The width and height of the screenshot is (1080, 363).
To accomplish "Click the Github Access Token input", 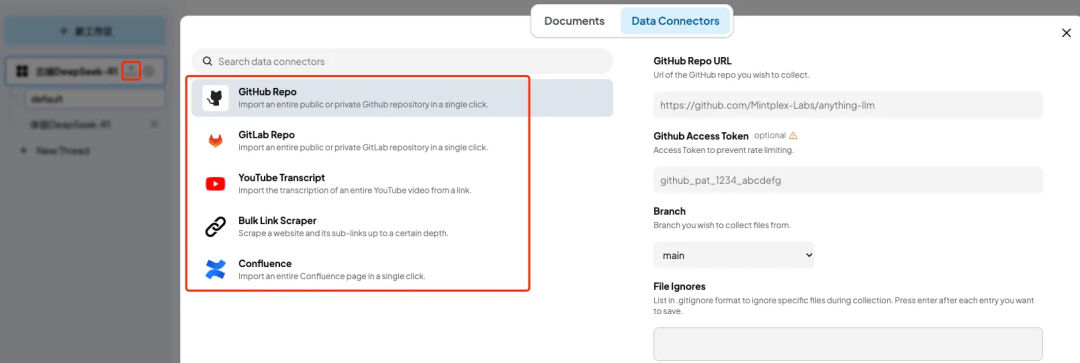I will (x=848, y=180).
